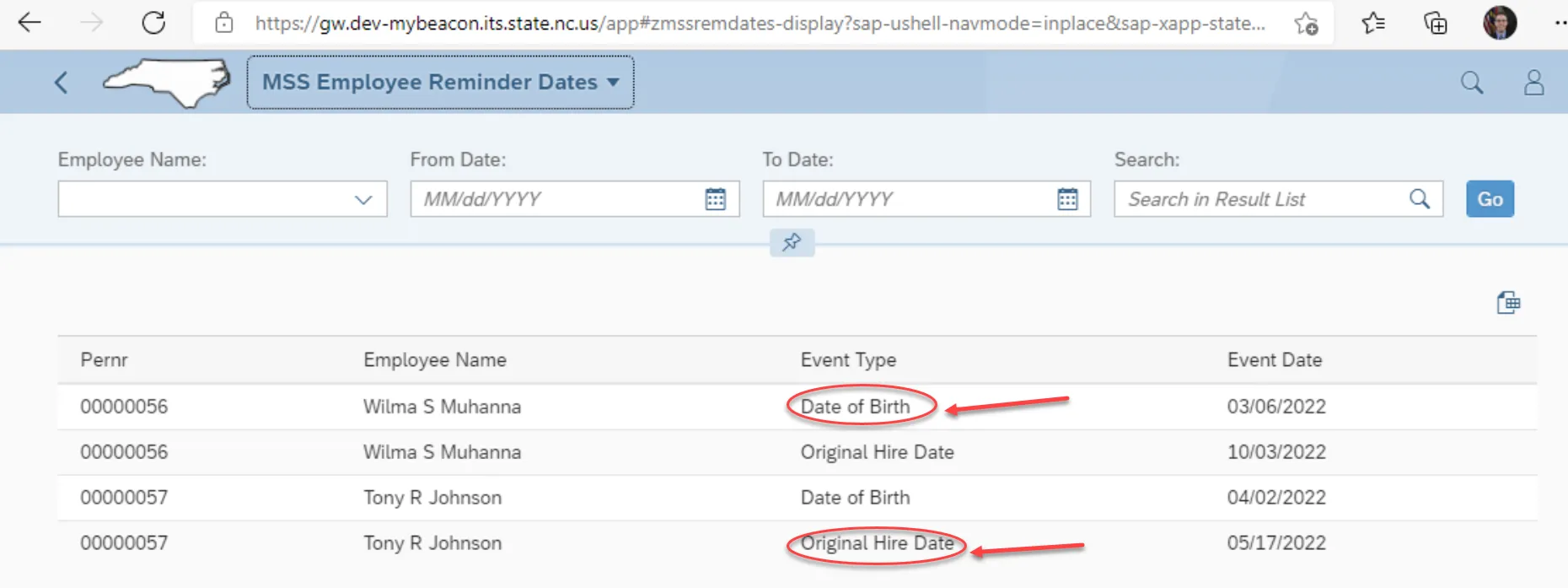Screen dimensions: 1568x588
Task: Open MSS Employee Reminder Dates title menu
Action: point(440,83)
